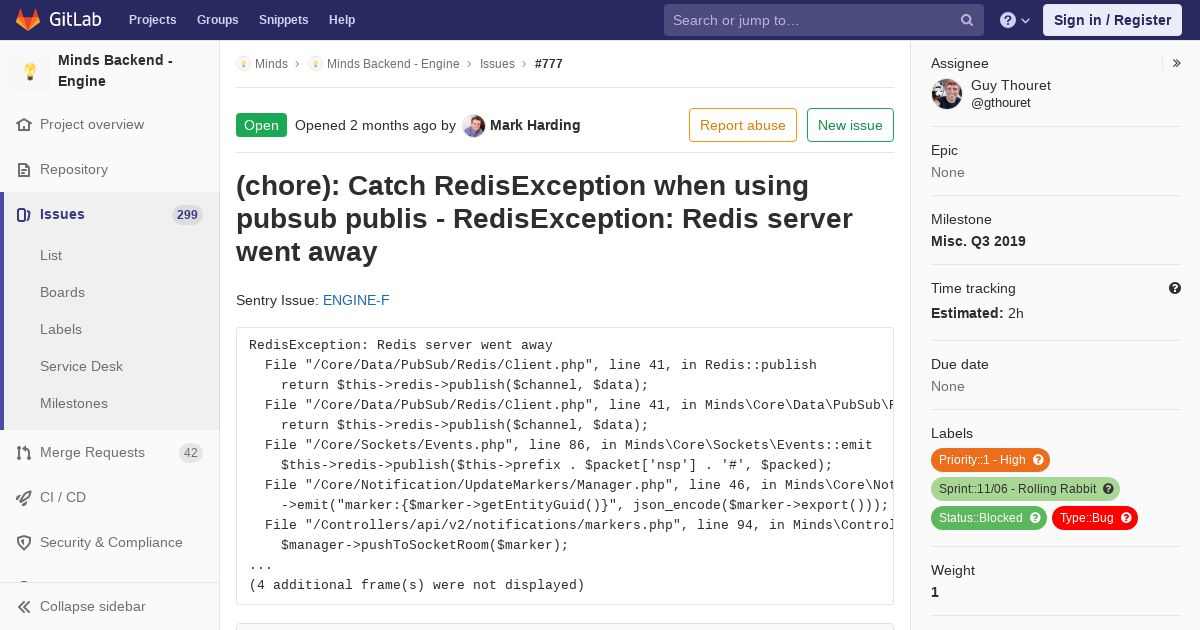Click the Issues breadcrumb link

tap(497, 64)
